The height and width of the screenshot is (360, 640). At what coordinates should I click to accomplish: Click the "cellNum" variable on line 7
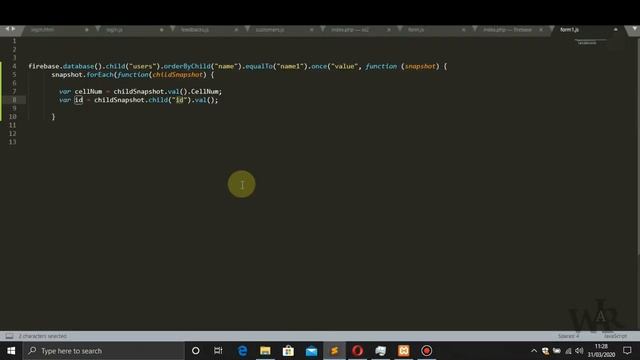pyautogui.click(x=88, y=91)
